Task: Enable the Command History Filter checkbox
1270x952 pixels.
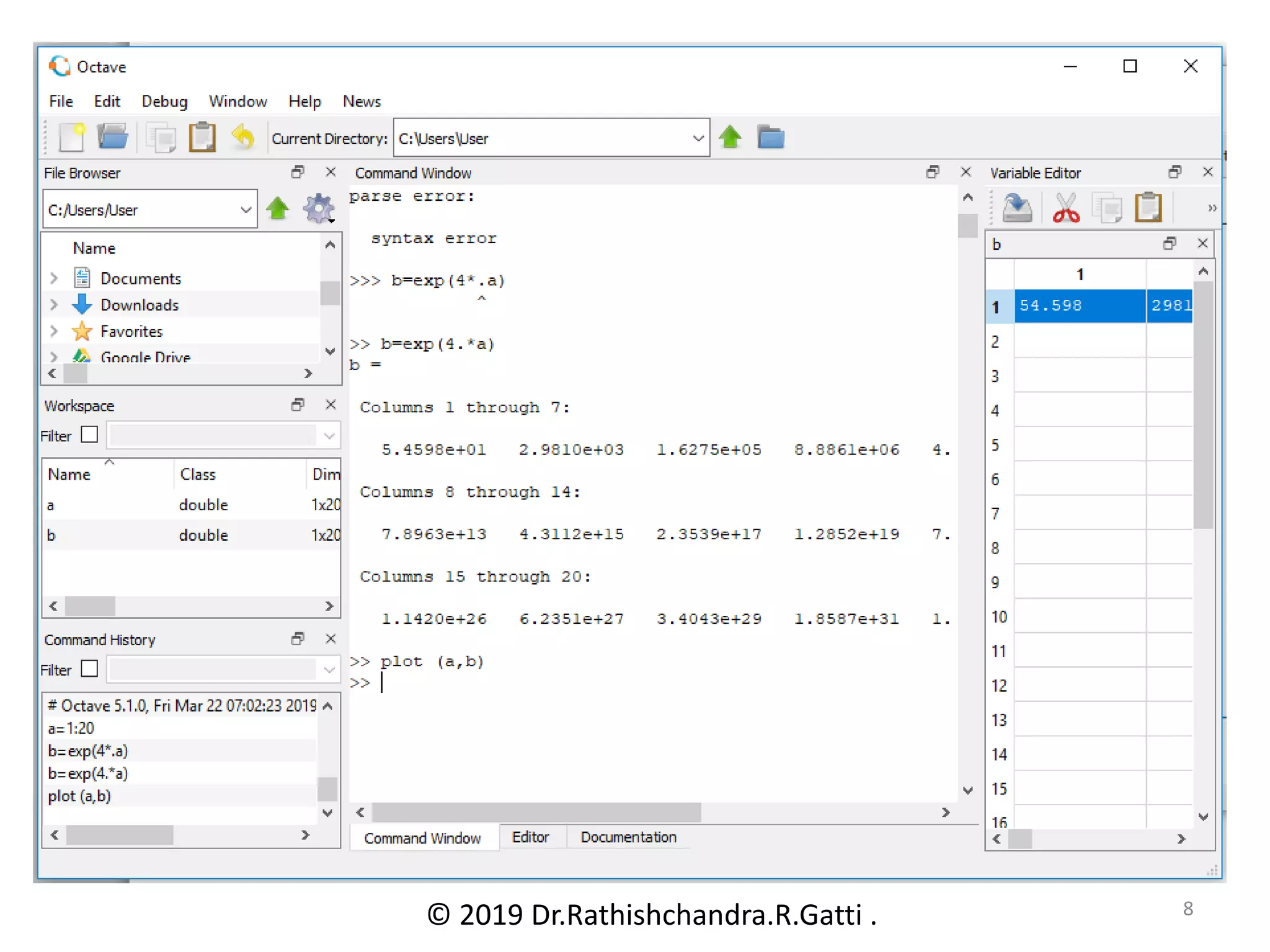Action: [90, 669]
